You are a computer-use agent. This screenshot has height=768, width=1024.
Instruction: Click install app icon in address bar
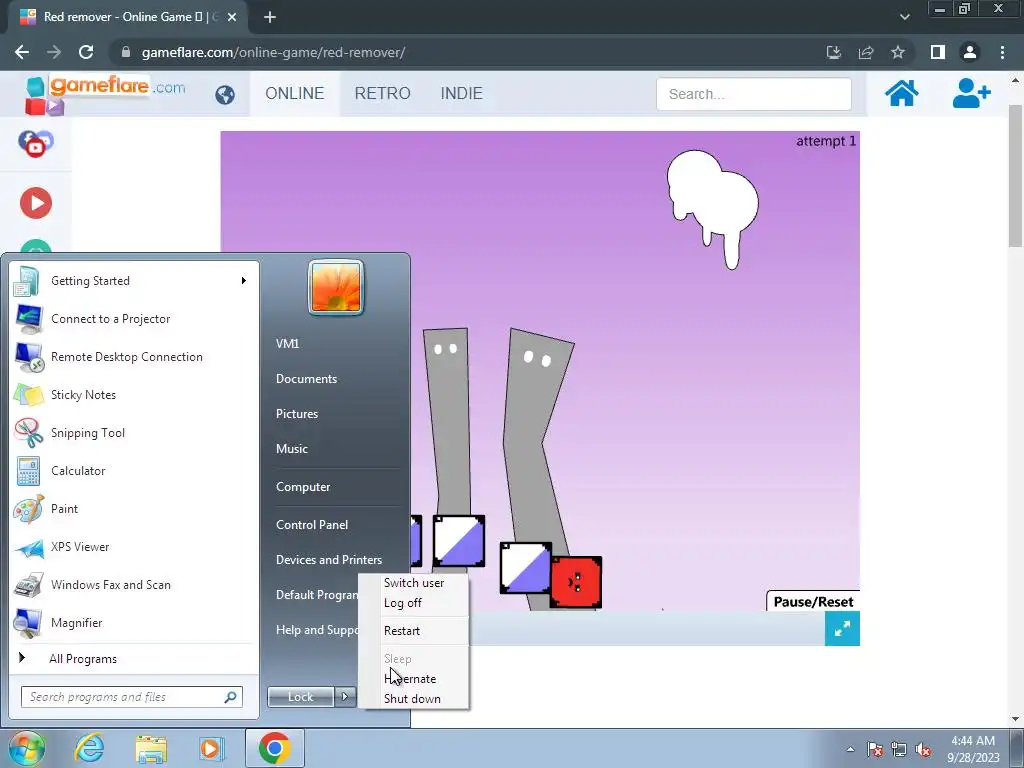pyautogui.click(x=834, y=52)
